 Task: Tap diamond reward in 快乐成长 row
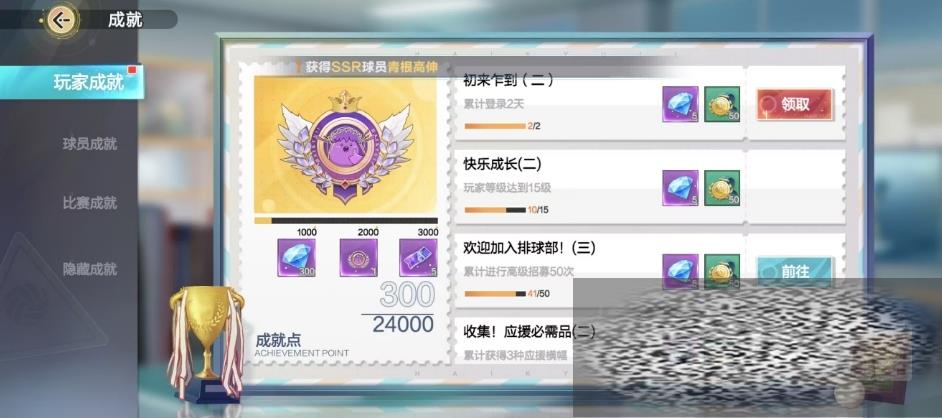click(681, 188)
